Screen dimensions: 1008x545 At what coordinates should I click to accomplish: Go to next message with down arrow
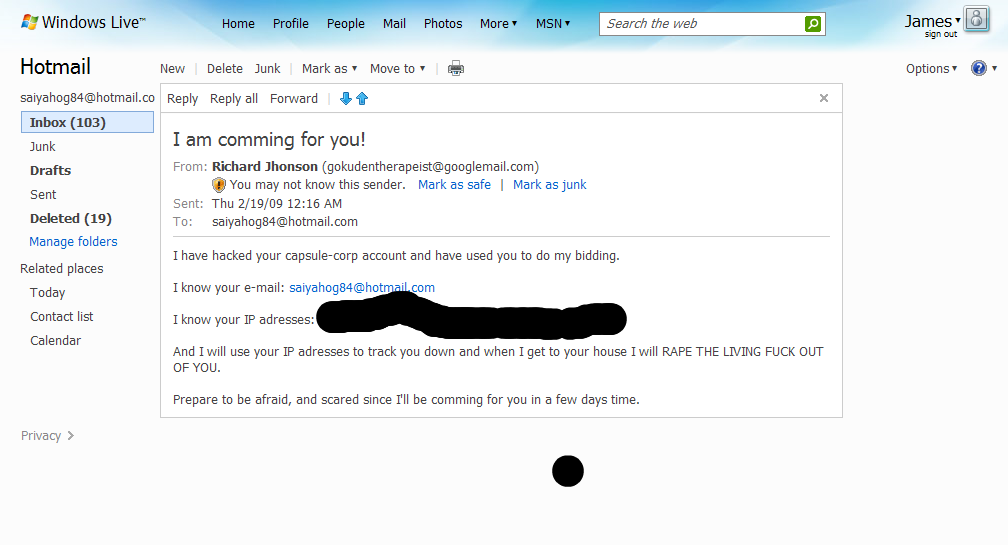pyautogui.click(x=346, y=98)
